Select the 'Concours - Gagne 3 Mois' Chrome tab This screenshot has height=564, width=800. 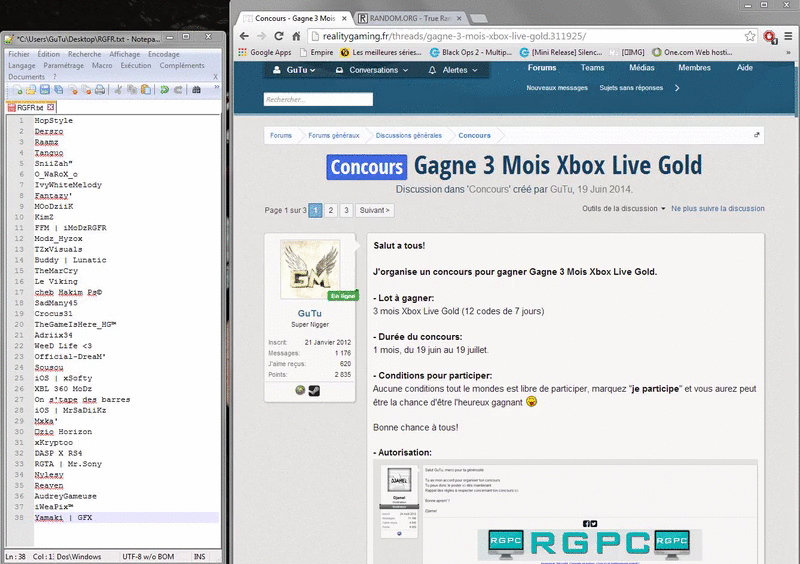(x=295, y=18)
